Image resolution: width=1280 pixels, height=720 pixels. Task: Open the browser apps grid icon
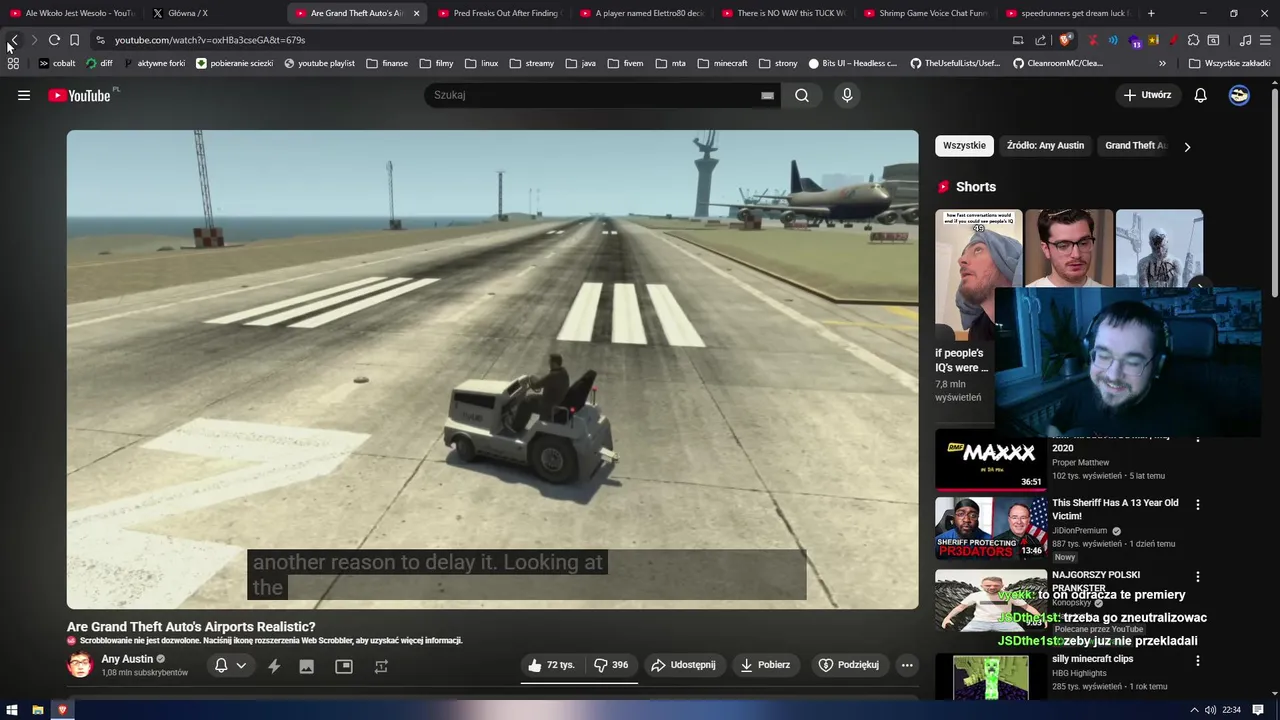[x=13, y=63]
